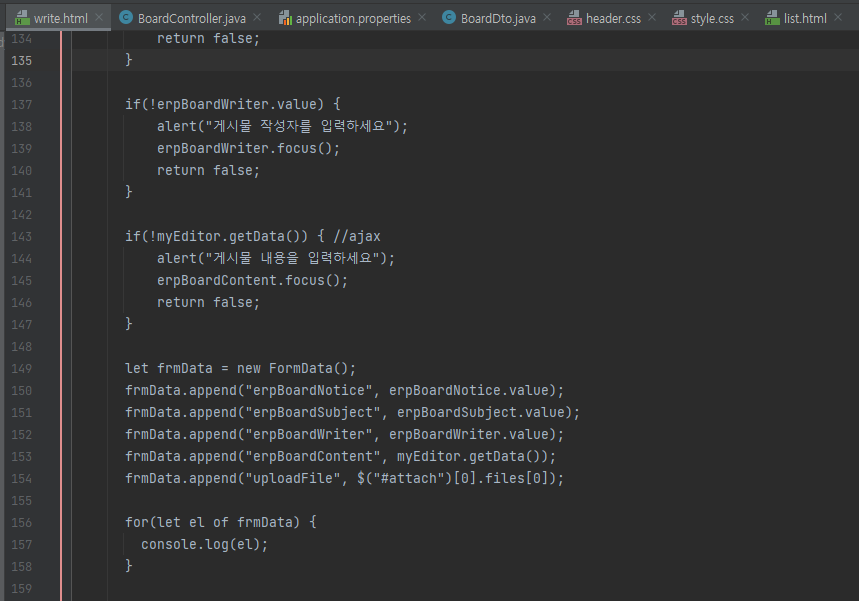859x601 pixels.
Task: Click the frmData.append "uploadFile" line
Action: pos(344,478)
